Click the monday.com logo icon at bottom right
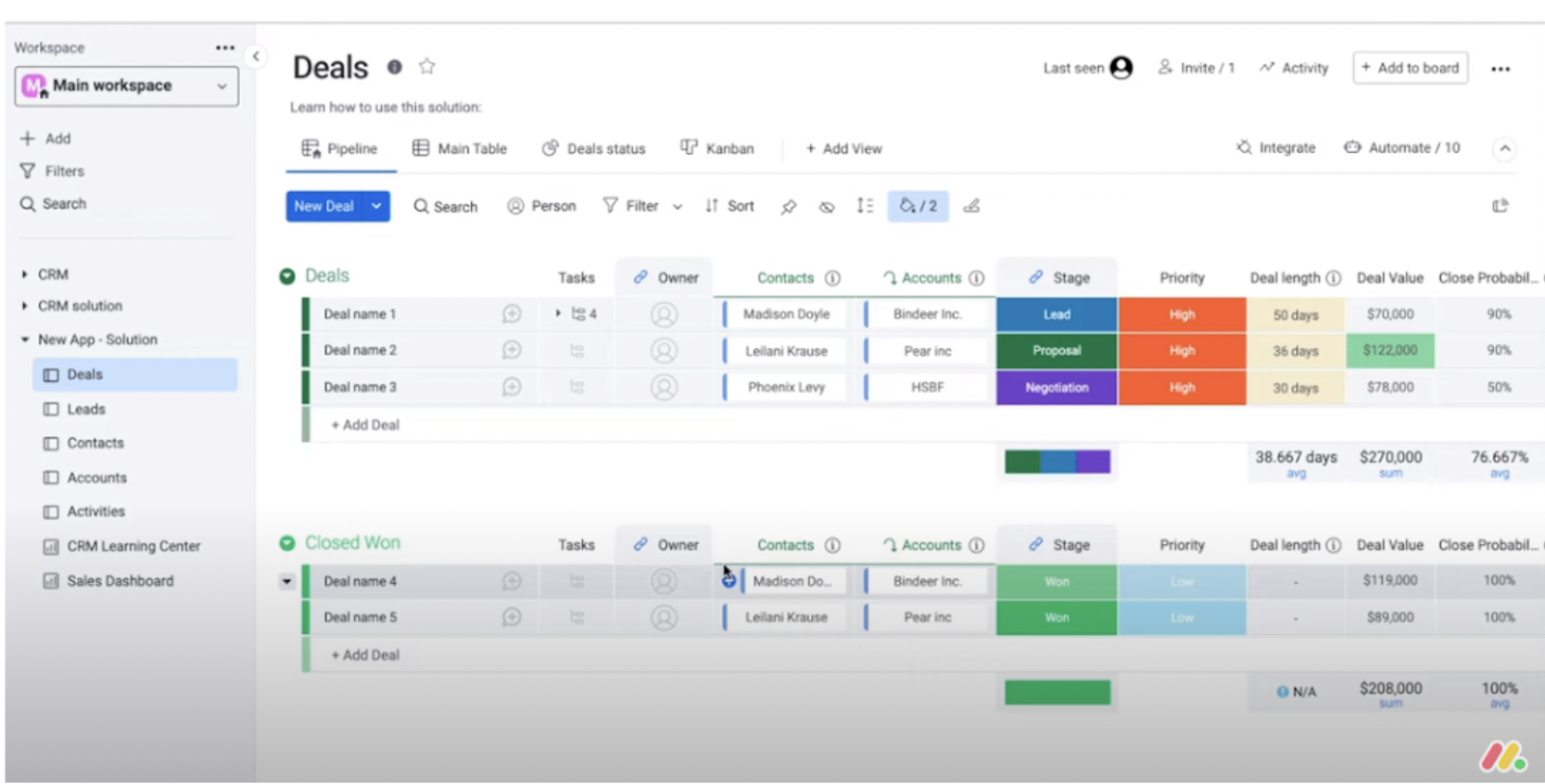This screenshot has height=784, width=1545. coord(1502,757)
